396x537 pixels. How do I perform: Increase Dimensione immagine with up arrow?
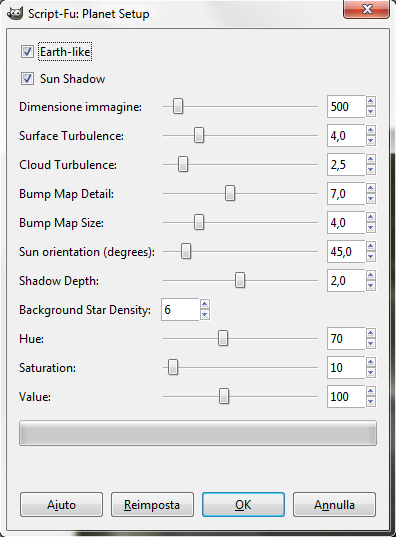point(371,101)
